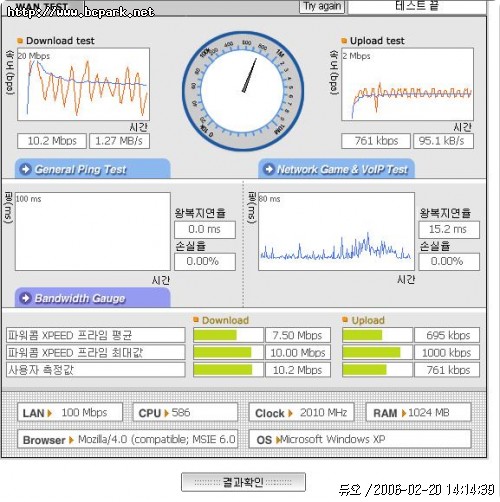Click the VoIP test 0.00% loss field
This screenshot has width=500, height=502.
click(x=449, y=262)
